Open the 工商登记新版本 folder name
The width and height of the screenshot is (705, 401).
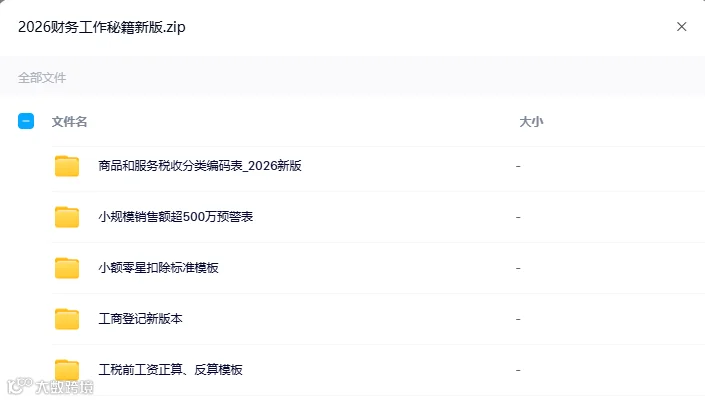coord(141,319)
